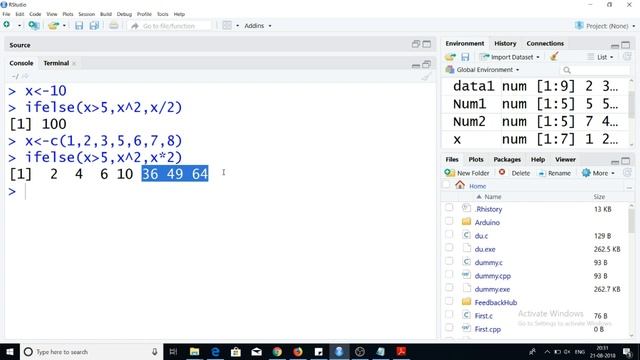Open the New File dropdown arrow
Image resolution: width=640 pixels, height=360 pixels.
19,26
